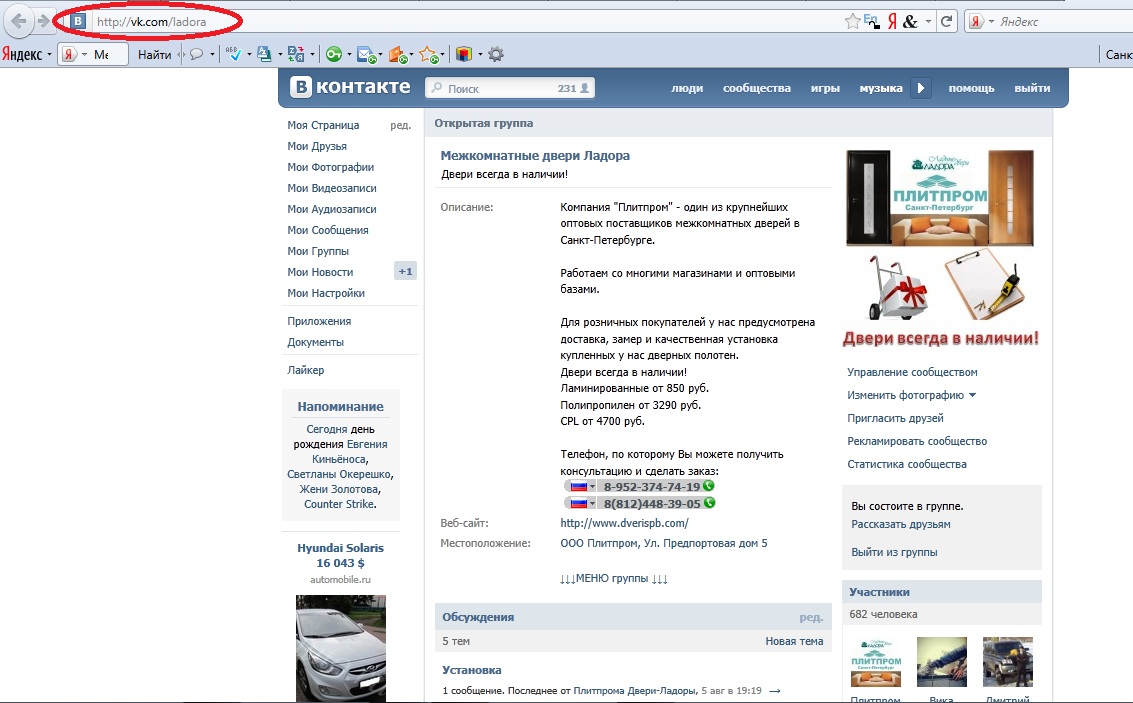The image size is (1133, 703).
Task: Open the Яндекс toolbar menu dropdown
Action: 27,54
